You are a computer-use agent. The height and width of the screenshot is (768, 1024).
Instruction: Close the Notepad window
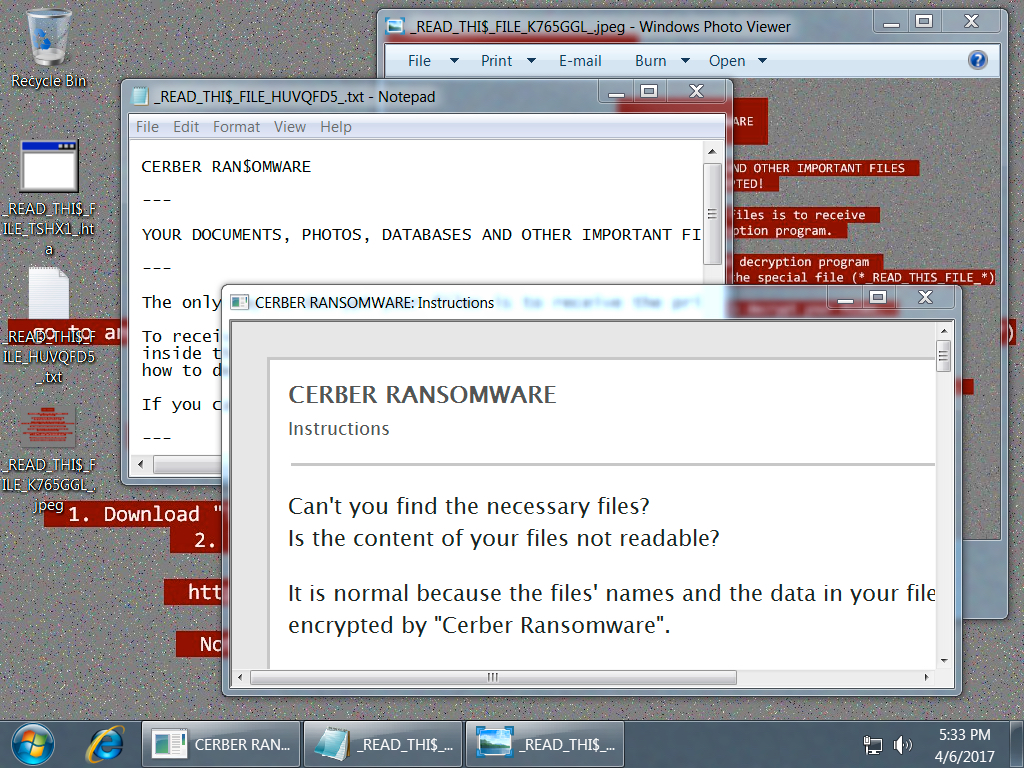[696, 91]
